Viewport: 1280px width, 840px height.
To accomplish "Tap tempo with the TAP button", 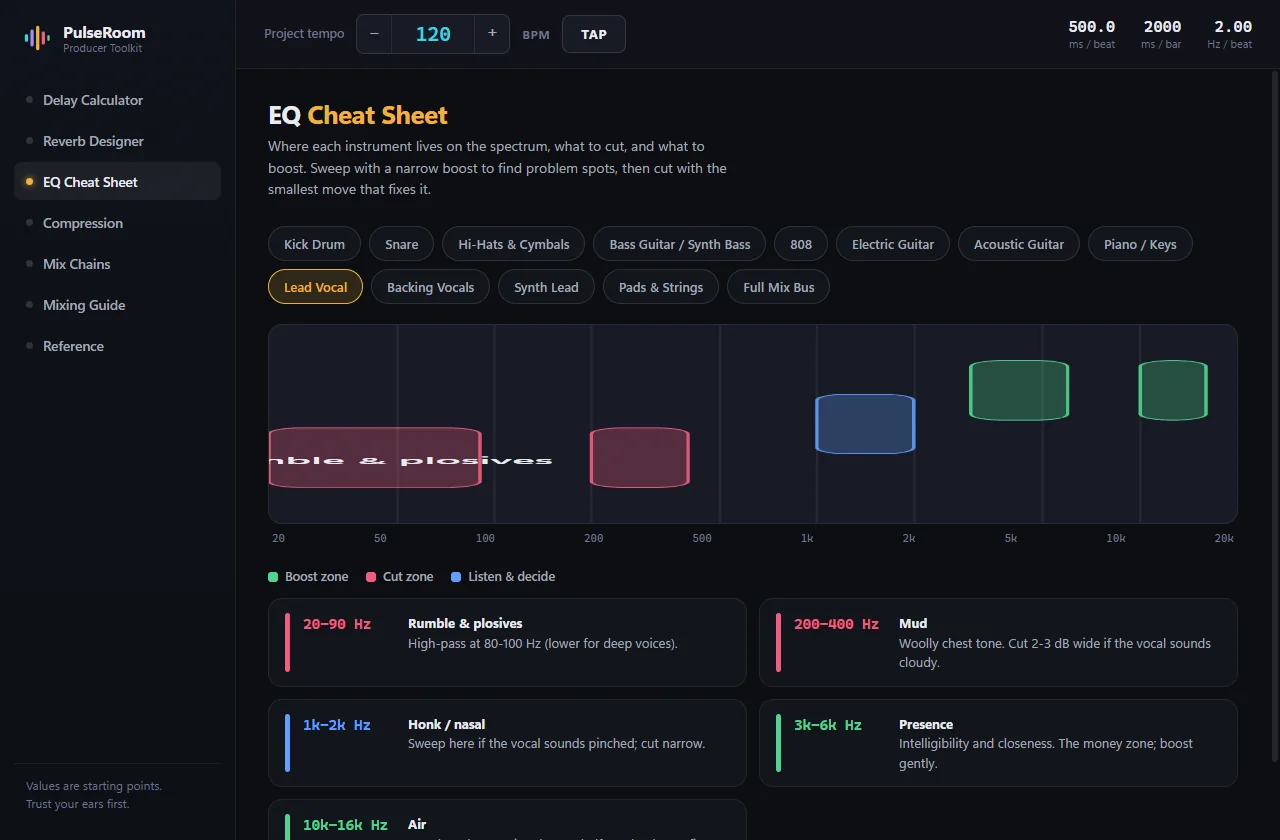I will [x=594, y=34].
